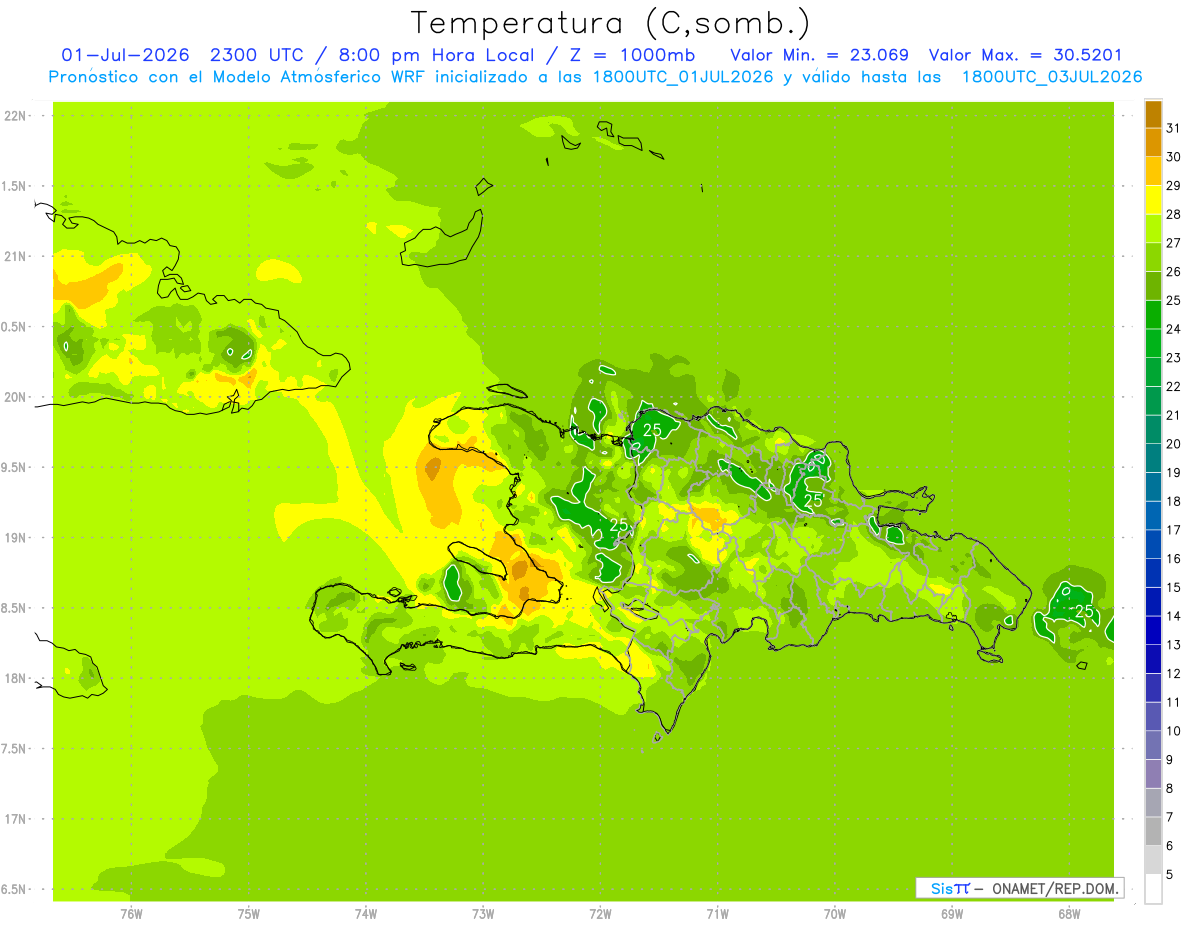1200x927 pixels.
Task: Click the Valor Min. = 23.069 text
Action: point(820,55)
